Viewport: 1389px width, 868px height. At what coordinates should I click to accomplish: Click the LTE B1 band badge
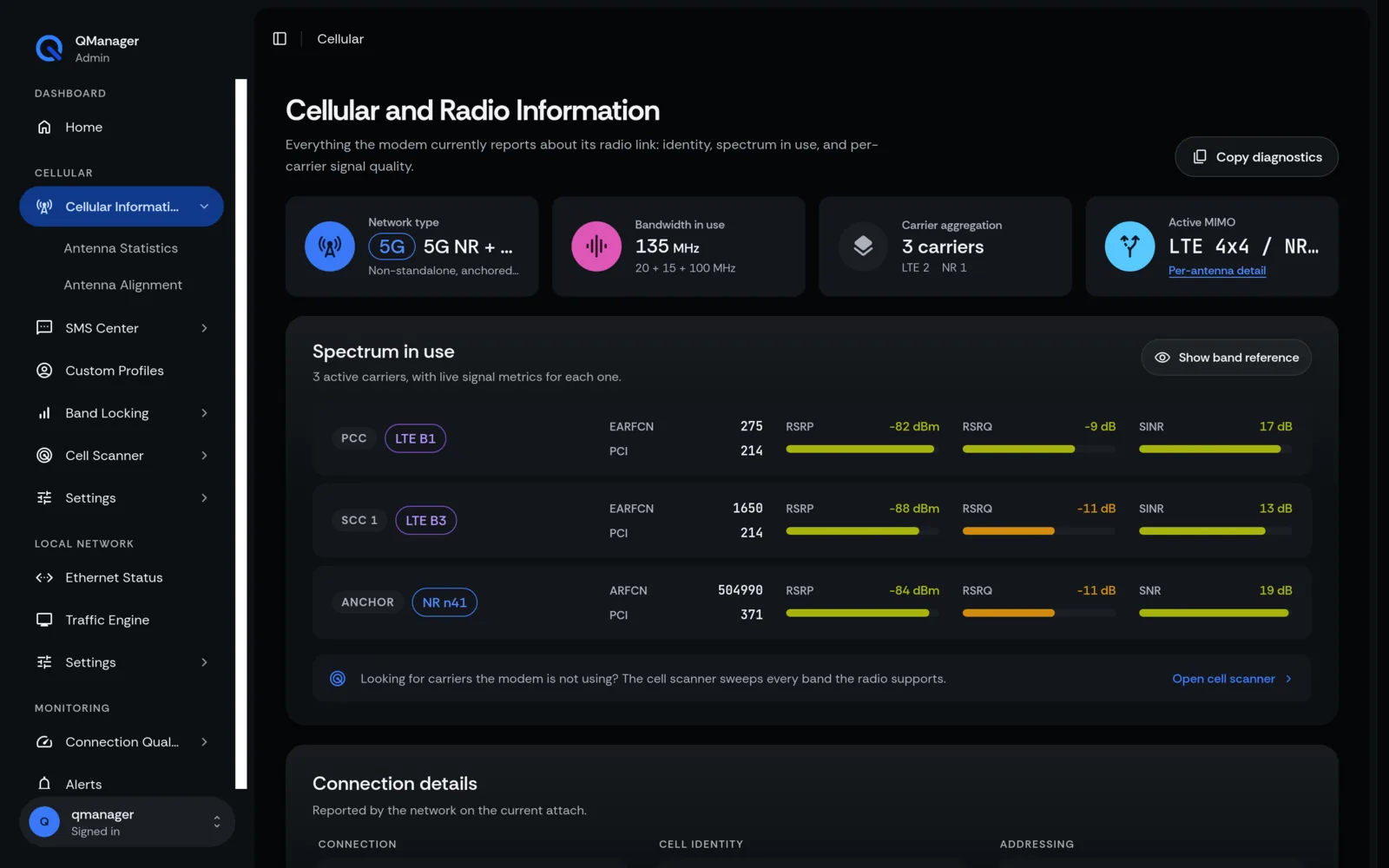pos(415,438)
